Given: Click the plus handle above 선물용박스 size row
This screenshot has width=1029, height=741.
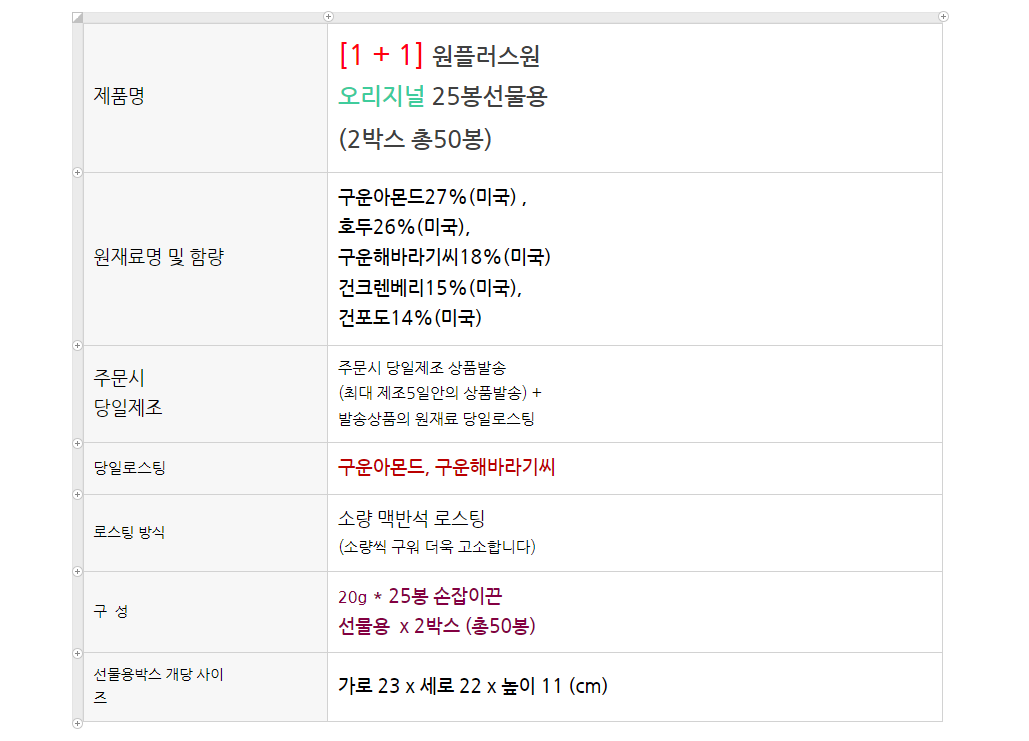Looking at the screenshot, I should pyautogui.click(x=77, y=652).
